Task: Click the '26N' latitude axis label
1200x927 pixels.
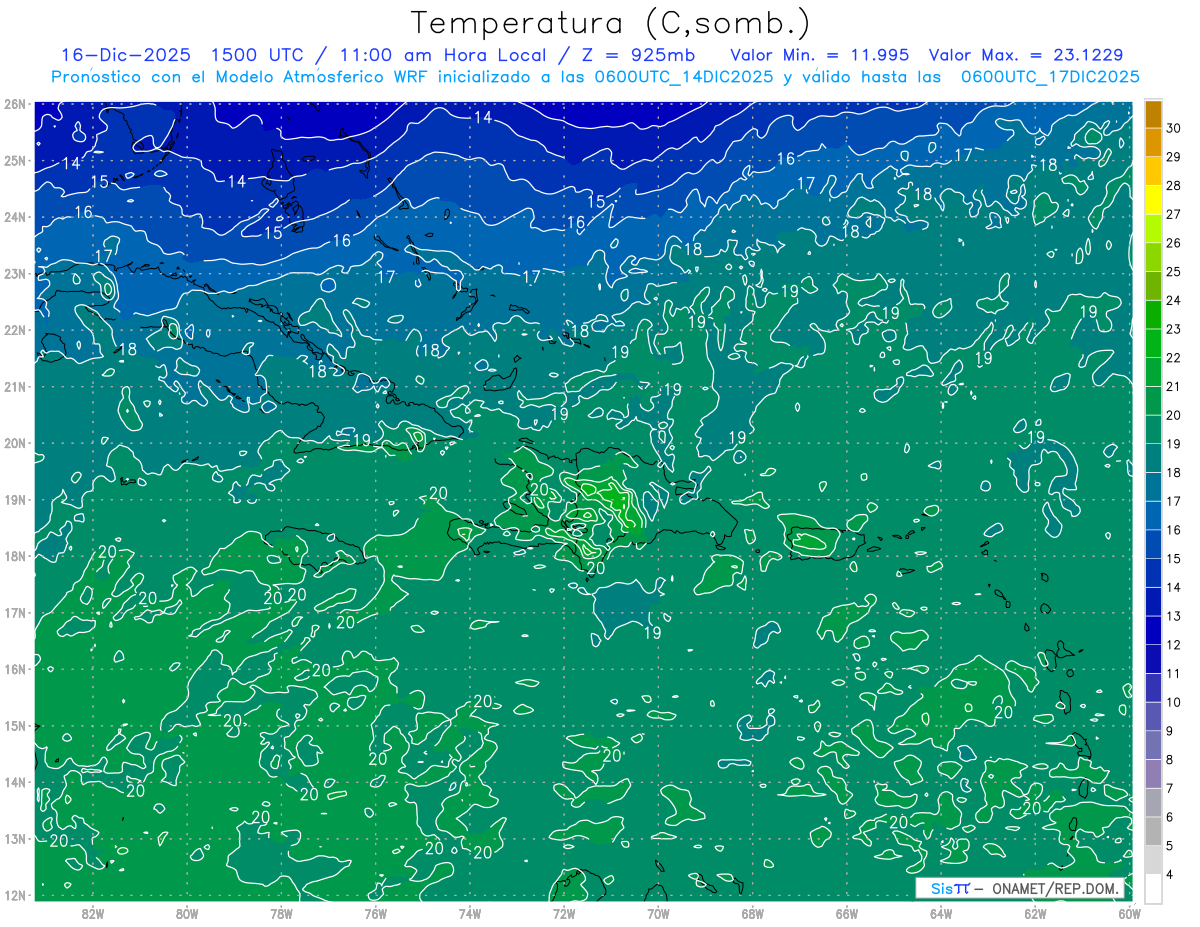Action: tap(14, 104)
